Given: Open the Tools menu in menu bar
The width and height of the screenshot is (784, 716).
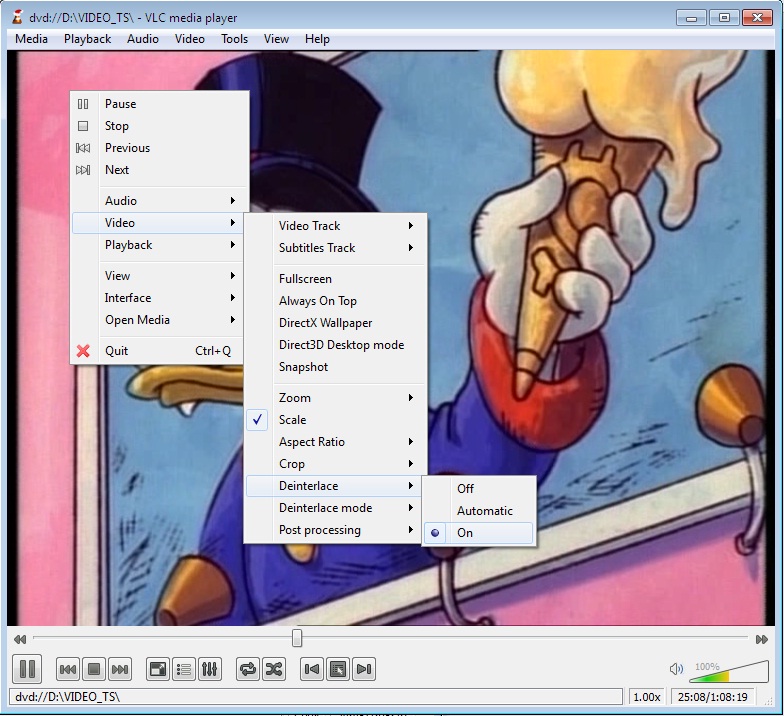Looking at the screenshot, I should coord(234,39).
